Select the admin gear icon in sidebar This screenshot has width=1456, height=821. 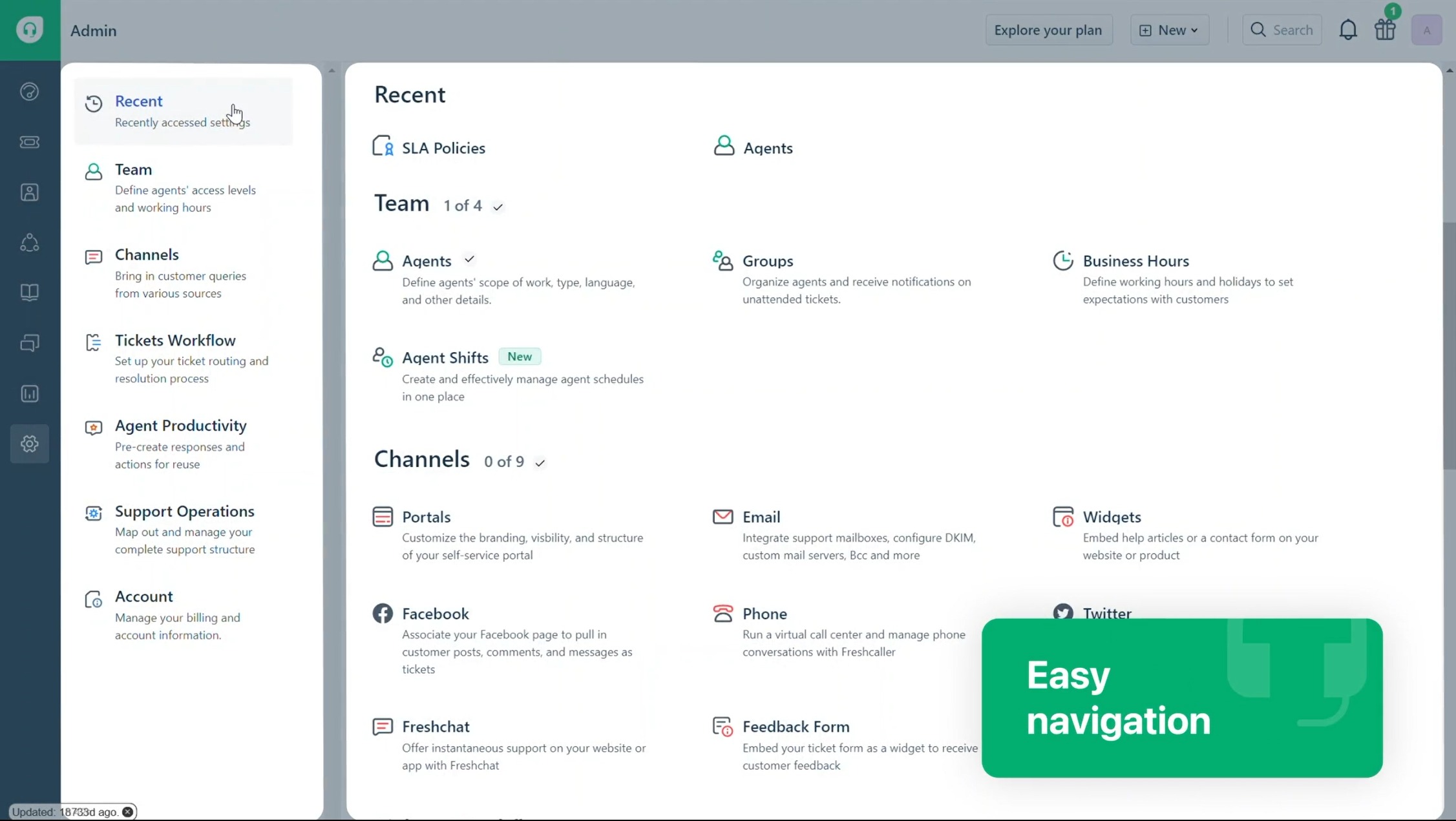click(30, 444)
